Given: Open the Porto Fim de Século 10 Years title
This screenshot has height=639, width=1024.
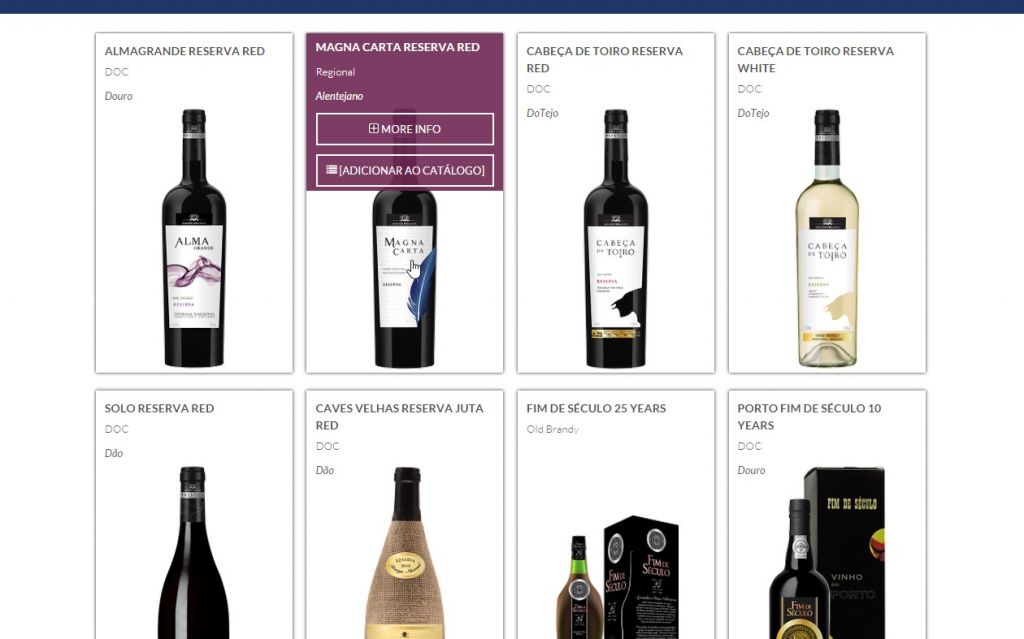Looking at the screenshot, I should tap(809, 417).
